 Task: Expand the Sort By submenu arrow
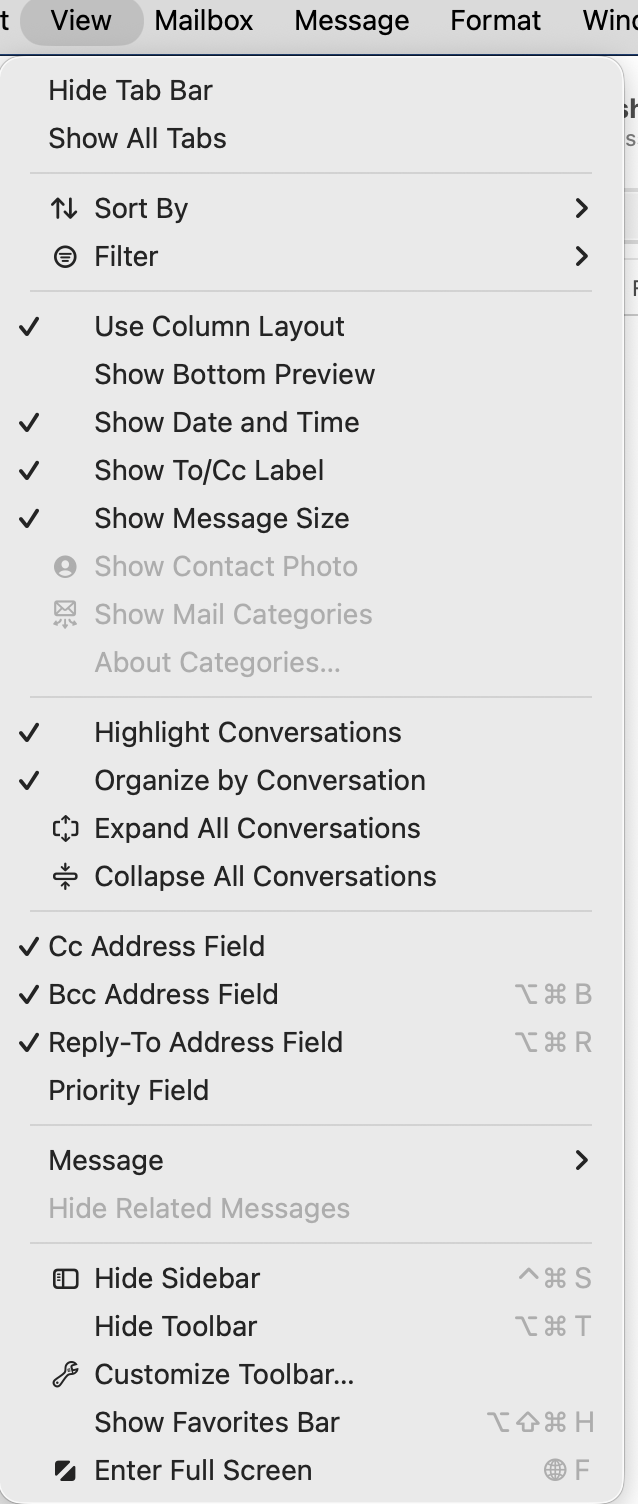click(x=581, y=208)
